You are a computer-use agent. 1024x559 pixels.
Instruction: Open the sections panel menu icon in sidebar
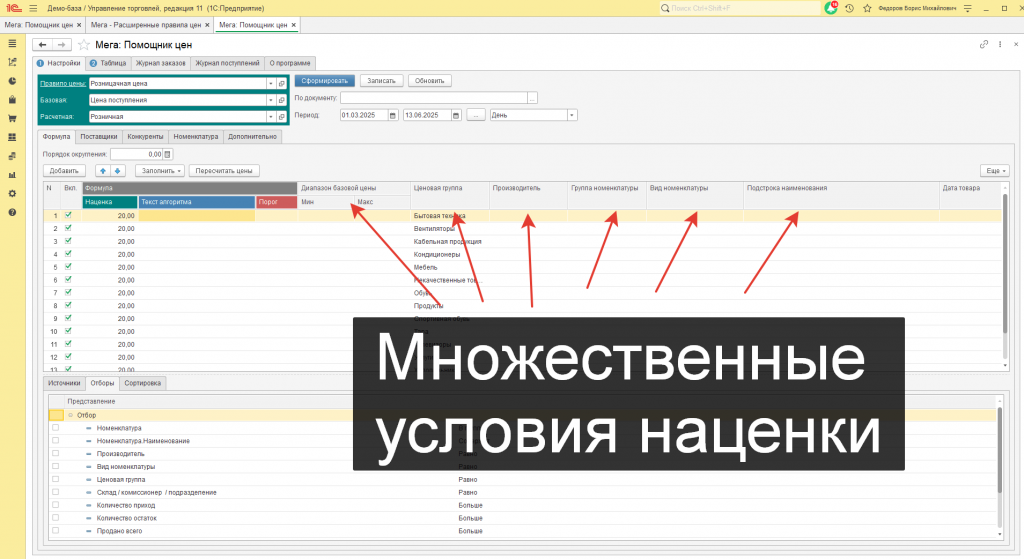(x=12, y=43)
